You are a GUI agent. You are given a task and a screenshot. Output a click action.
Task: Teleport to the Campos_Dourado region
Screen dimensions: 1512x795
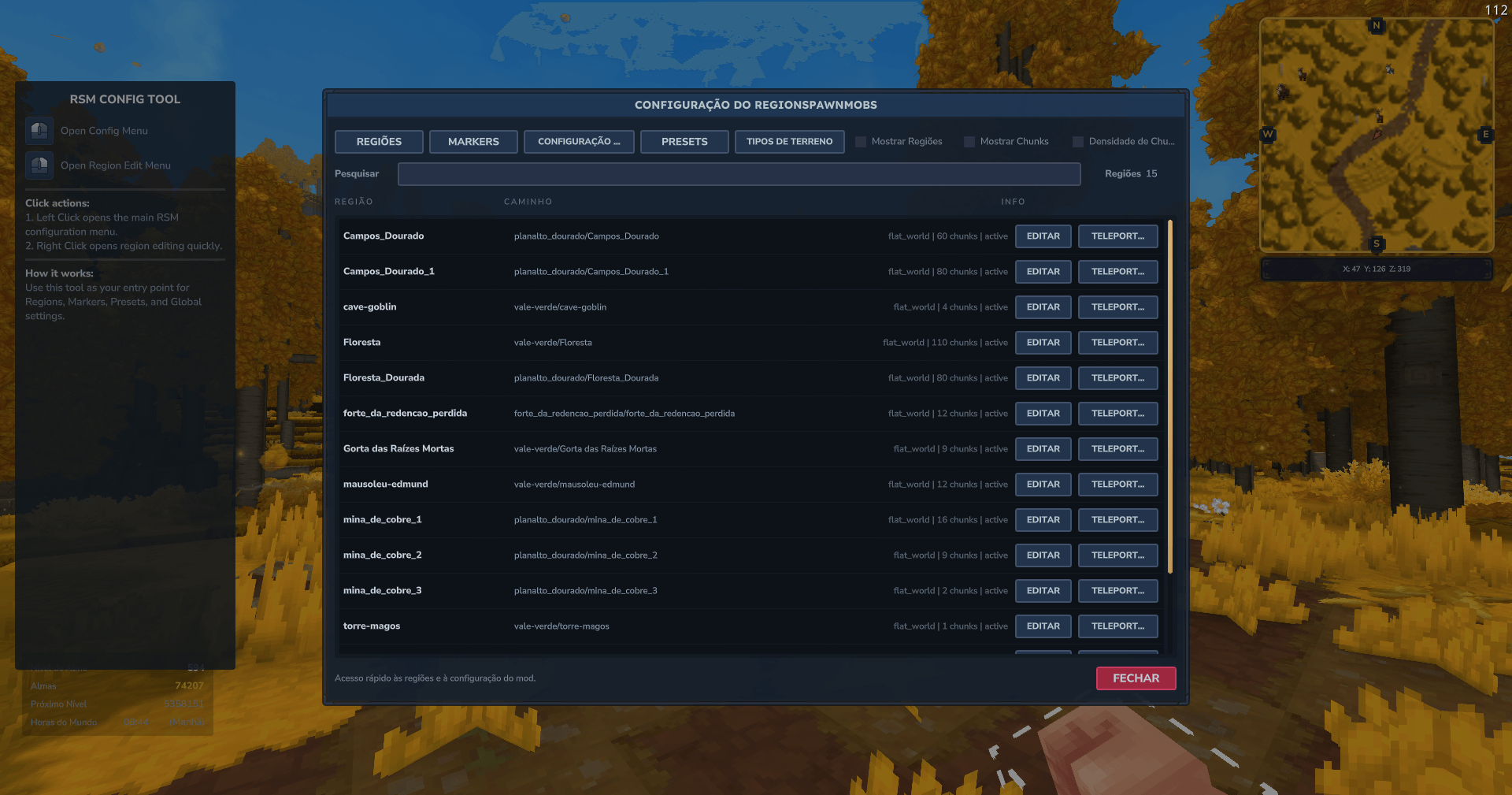(1118, 236)
